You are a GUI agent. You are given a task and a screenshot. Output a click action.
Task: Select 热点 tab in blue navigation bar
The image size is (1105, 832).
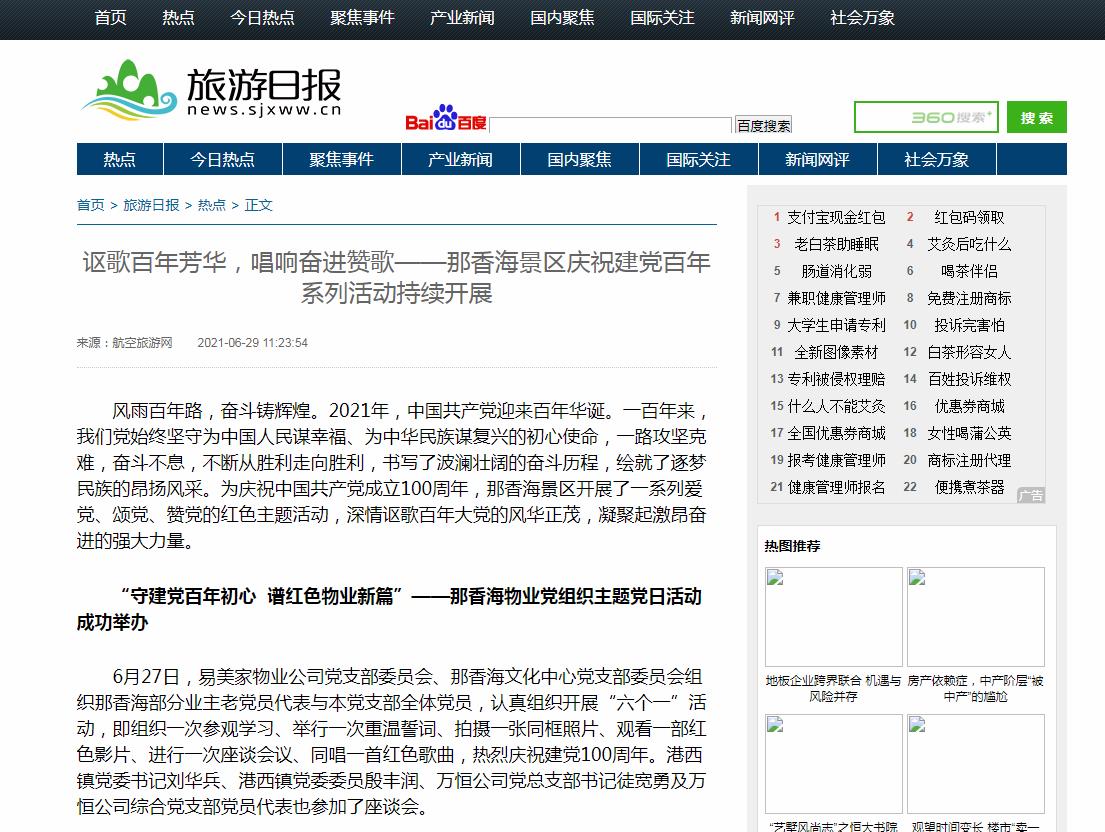120,159
